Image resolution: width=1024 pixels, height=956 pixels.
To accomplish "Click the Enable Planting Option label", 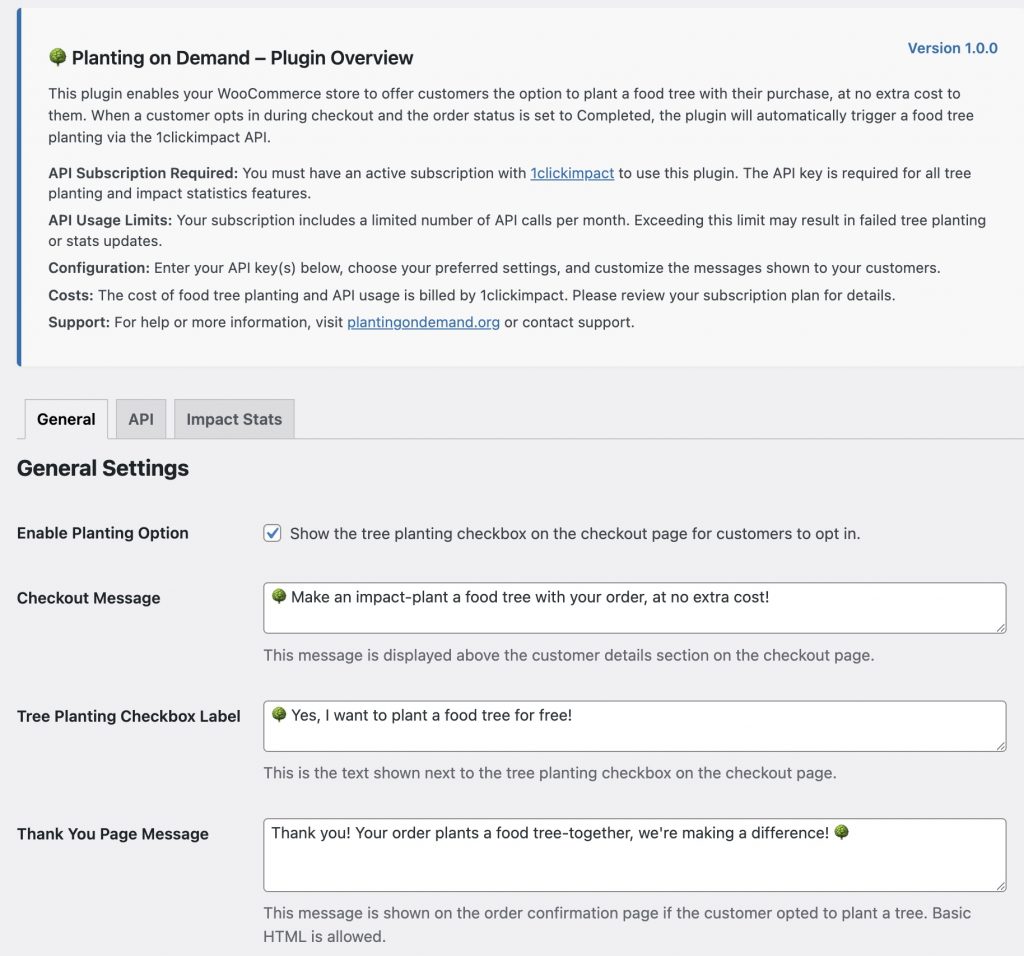I will pyautogui.click(x=103, y=533).
